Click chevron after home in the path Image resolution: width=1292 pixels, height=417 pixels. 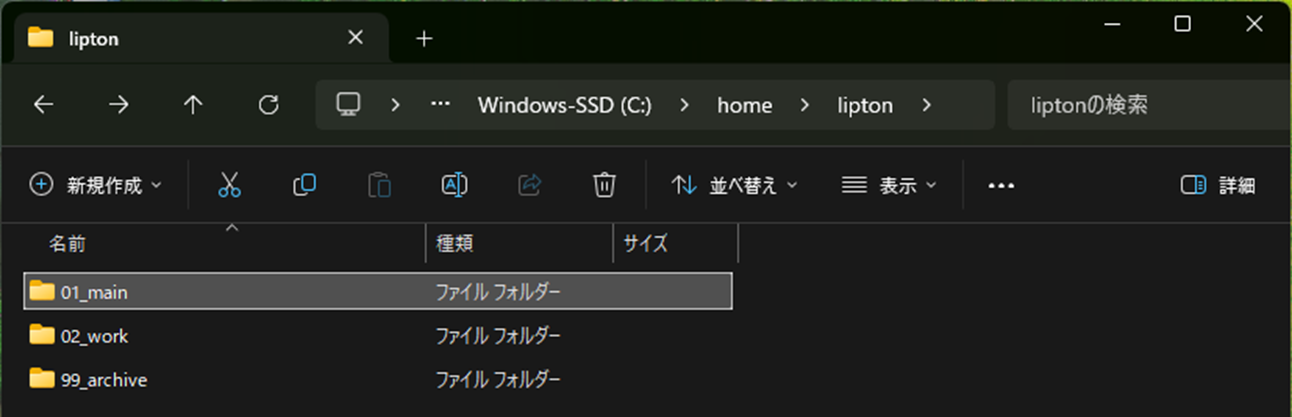(x=805, y=105)
